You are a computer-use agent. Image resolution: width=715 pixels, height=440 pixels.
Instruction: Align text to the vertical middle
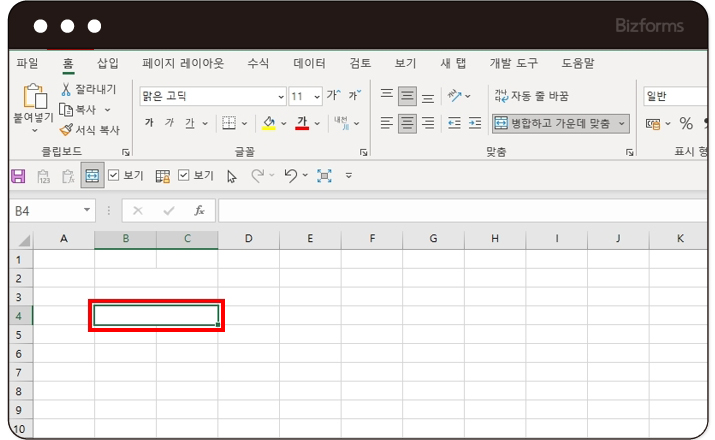tap(407, 96)
